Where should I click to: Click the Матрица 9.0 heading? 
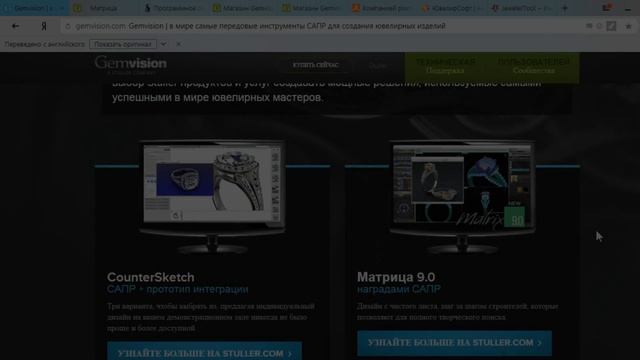(396, 277)
